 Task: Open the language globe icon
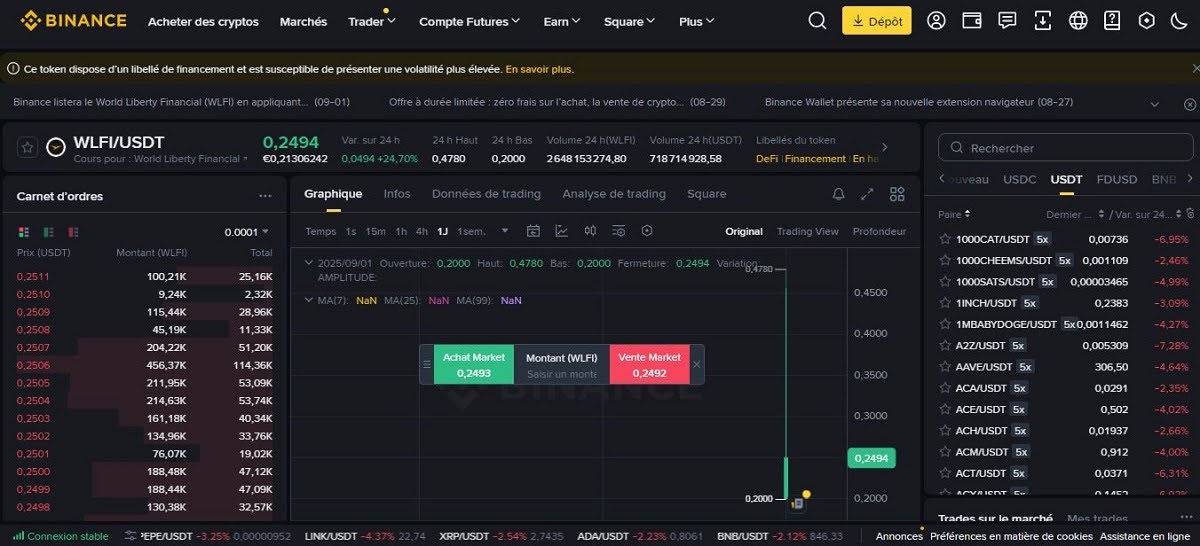coord(1078,20)
